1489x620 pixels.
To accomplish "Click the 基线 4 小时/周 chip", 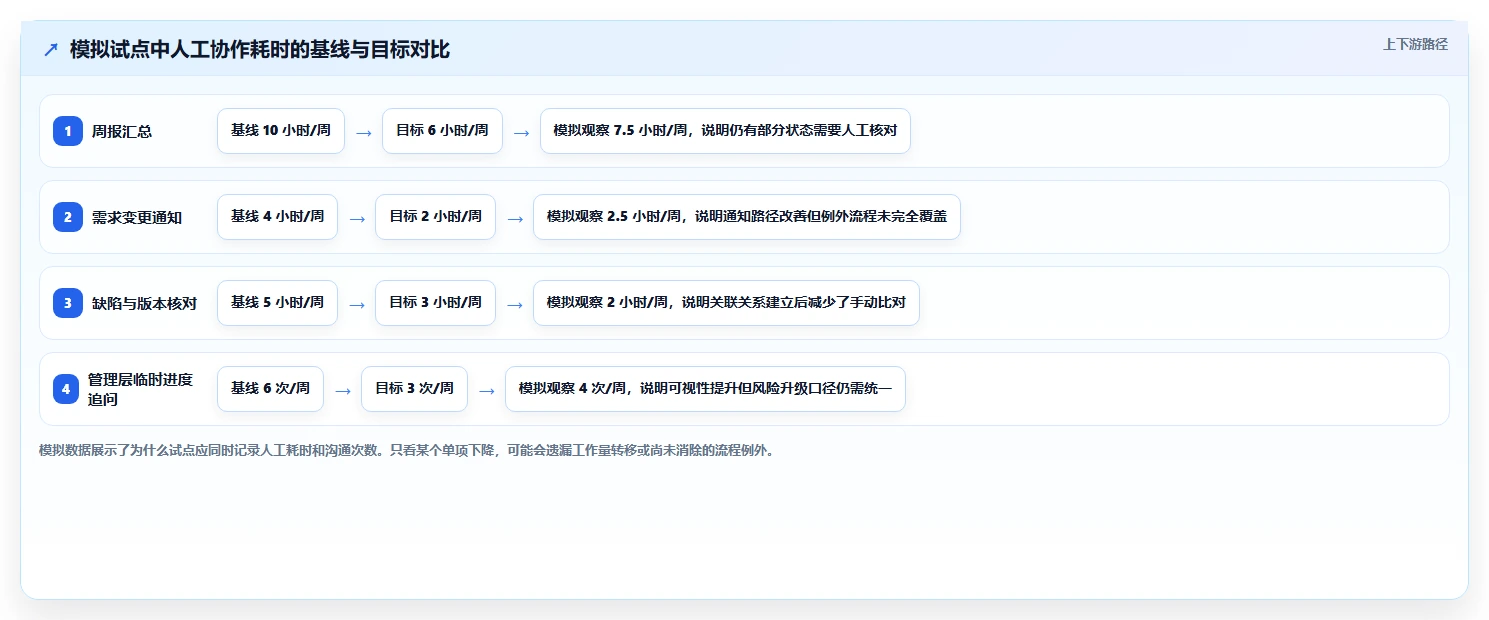I will [277, 217].
